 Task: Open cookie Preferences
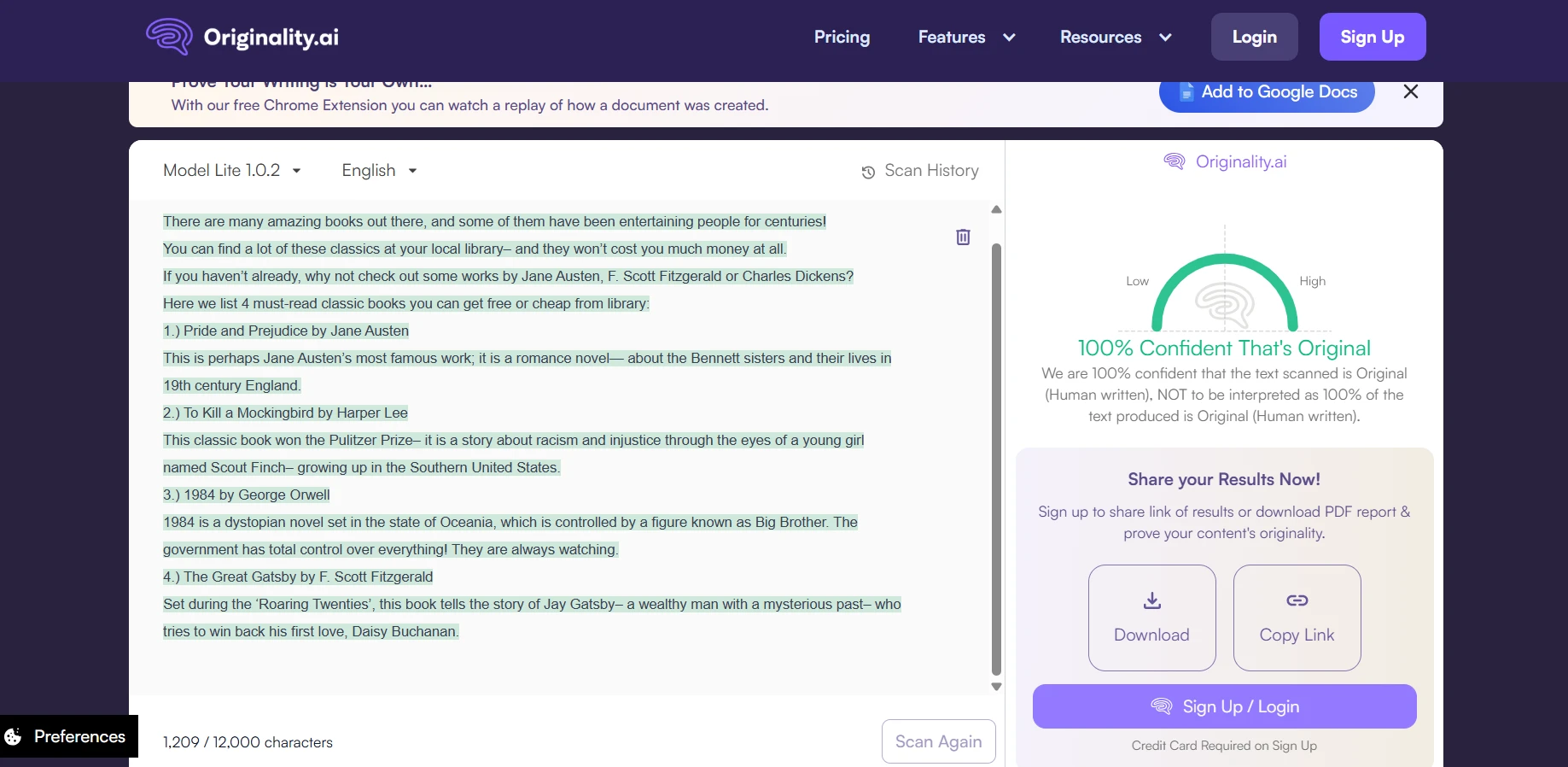tap(69, 736)
